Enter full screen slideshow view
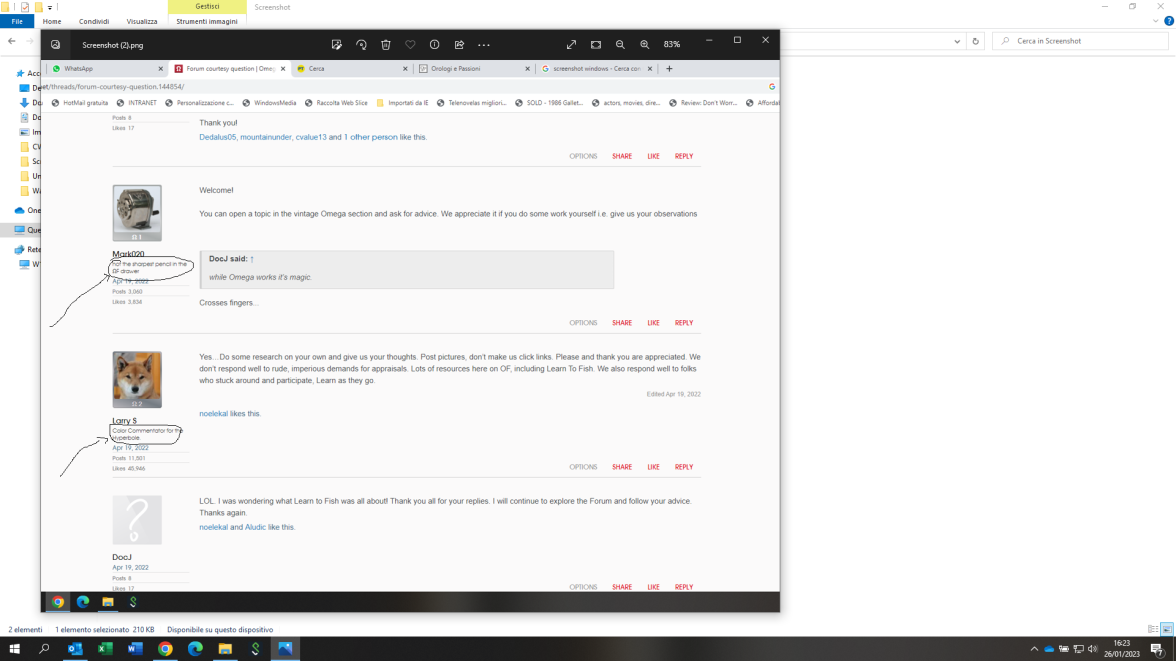This screenshot has width=1176, height=661. (571, 44)
